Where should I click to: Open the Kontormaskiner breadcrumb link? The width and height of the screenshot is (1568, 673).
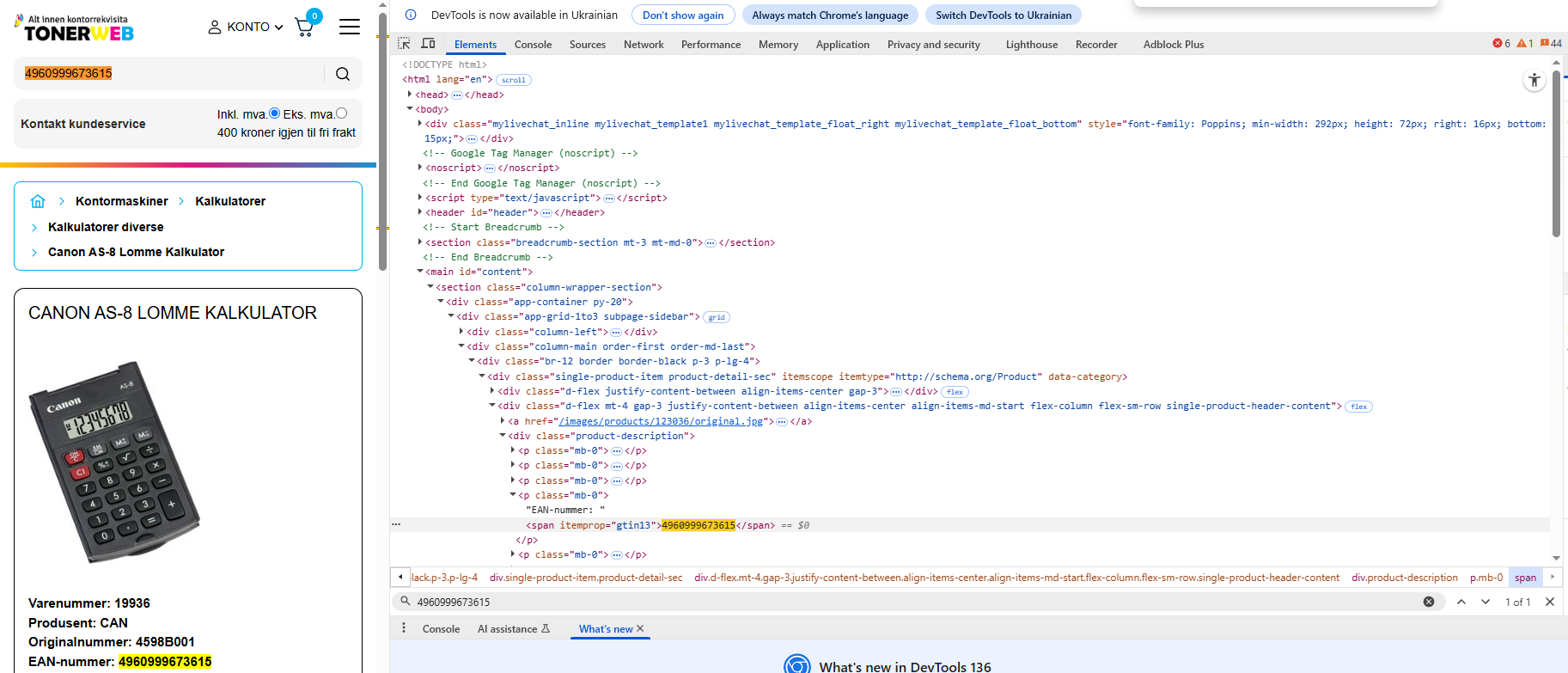pos(122,201)
